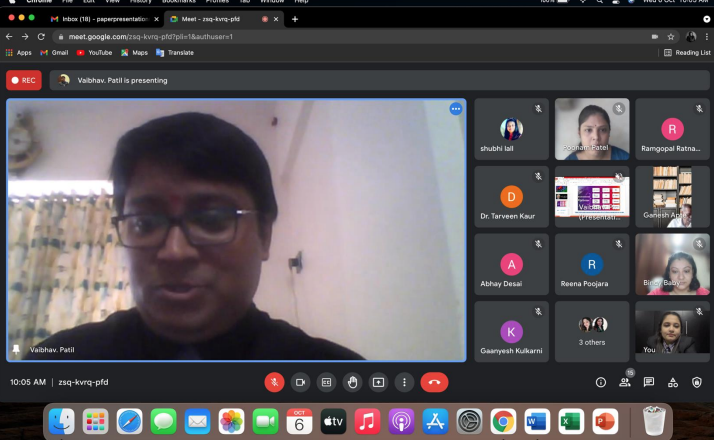
Task: Select Reena Poojara participant tile
Action: point(592,264)
